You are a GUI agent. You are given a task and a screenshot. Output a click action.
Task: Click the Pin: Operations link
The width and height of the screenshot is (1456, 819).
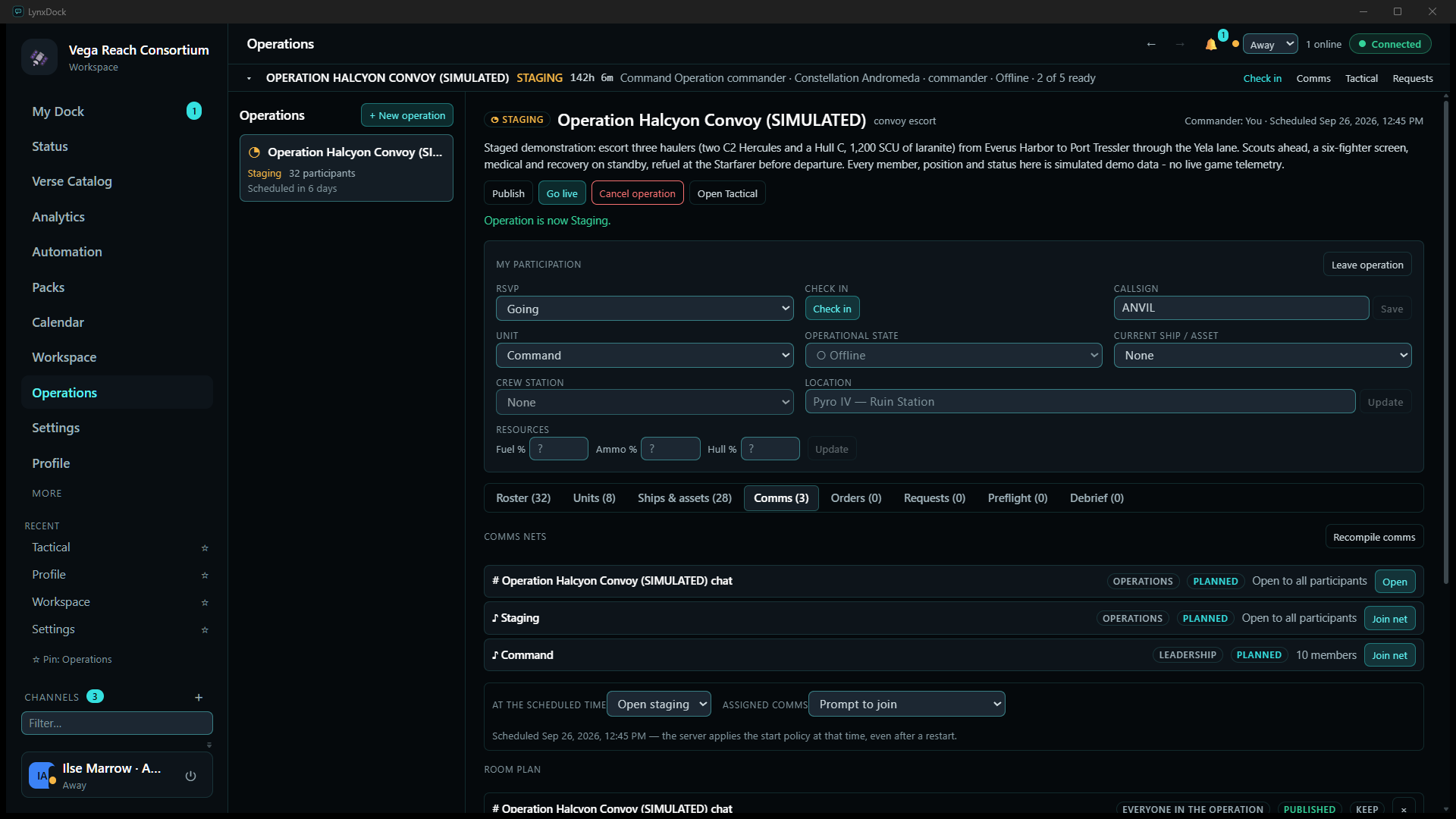72,660
